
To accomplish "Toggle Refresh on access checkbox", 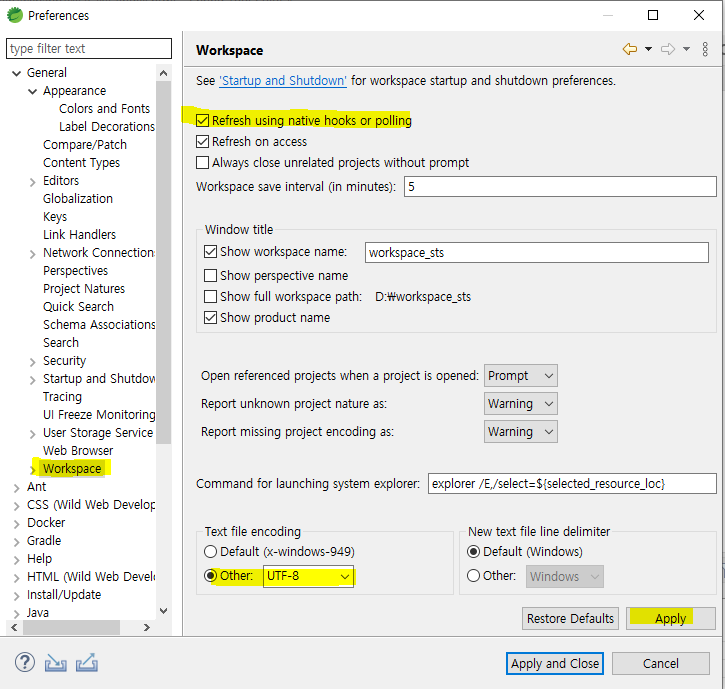I will (202, 141).
